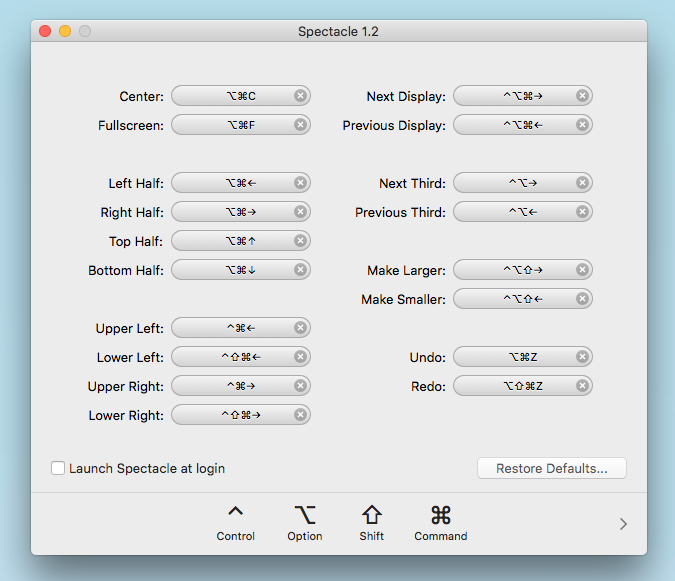Viewport: 675px width, 581px height.
Task: Clear the Next Third shortcut with its x icon
Action: pos(582,183)
